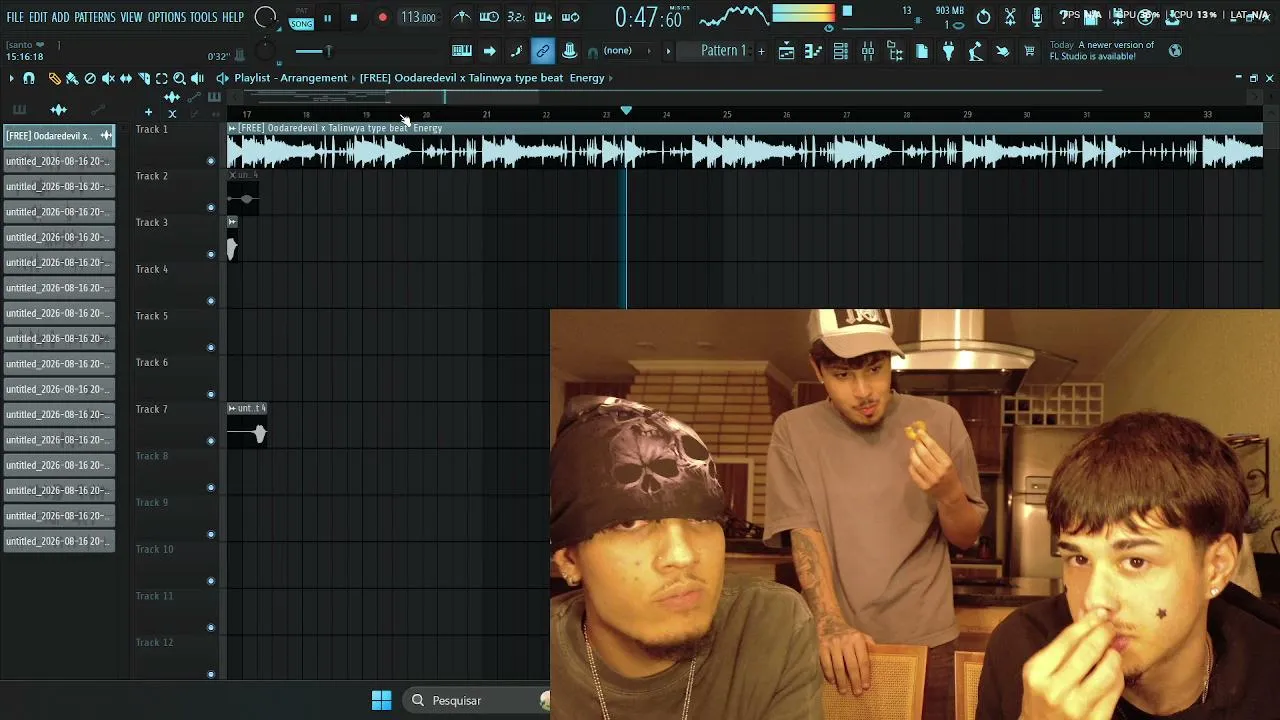This screenshot has width=1280, height=720.
Task: Stop playback with the stop button
Action: pos(354,17)
